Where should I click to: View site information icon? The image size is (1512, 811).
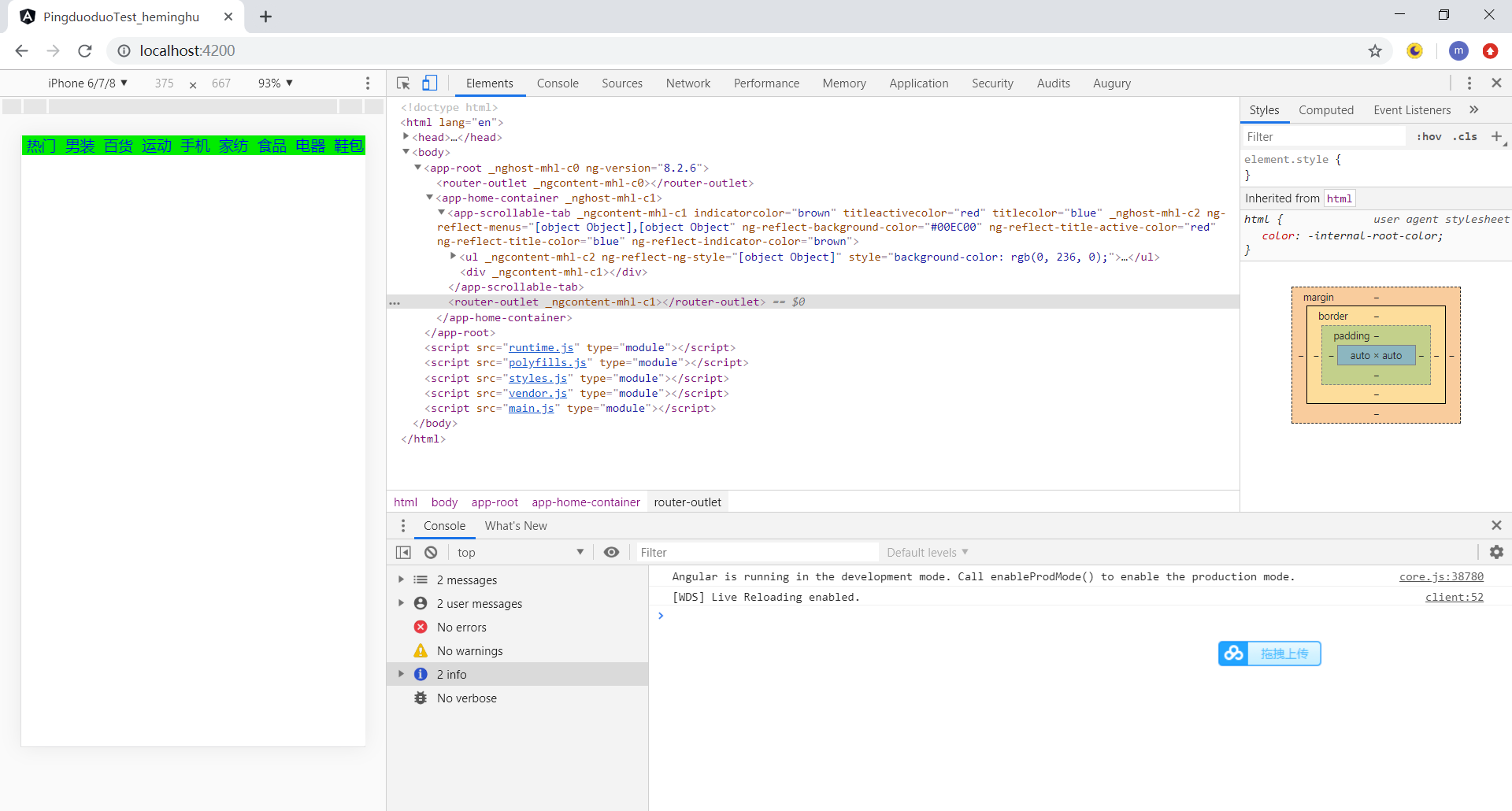coord(124,51)
